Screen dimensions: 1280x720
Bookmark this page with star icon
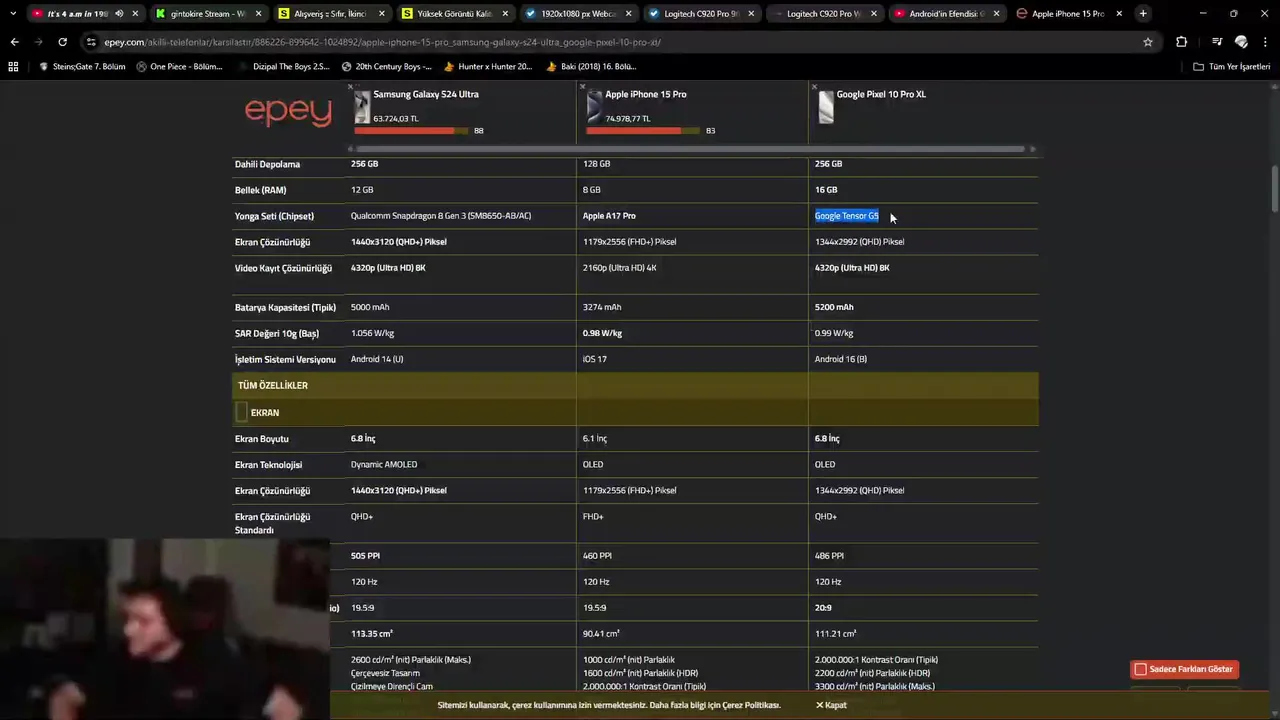[x=1148, y=42]
